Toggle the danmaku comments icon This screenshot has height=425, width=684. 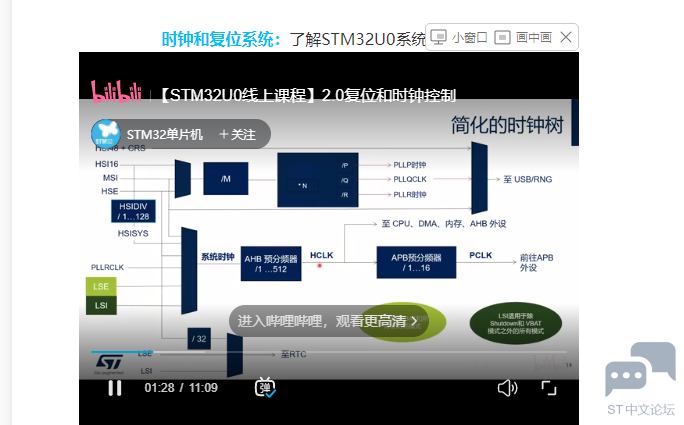tap(265, 387)
